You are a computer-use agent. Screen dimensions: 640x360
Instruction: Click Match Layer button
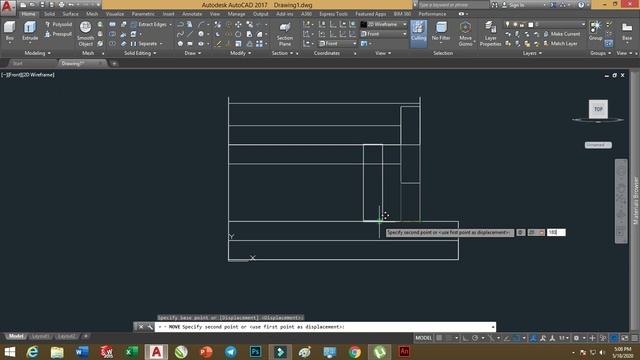point(560,44)
